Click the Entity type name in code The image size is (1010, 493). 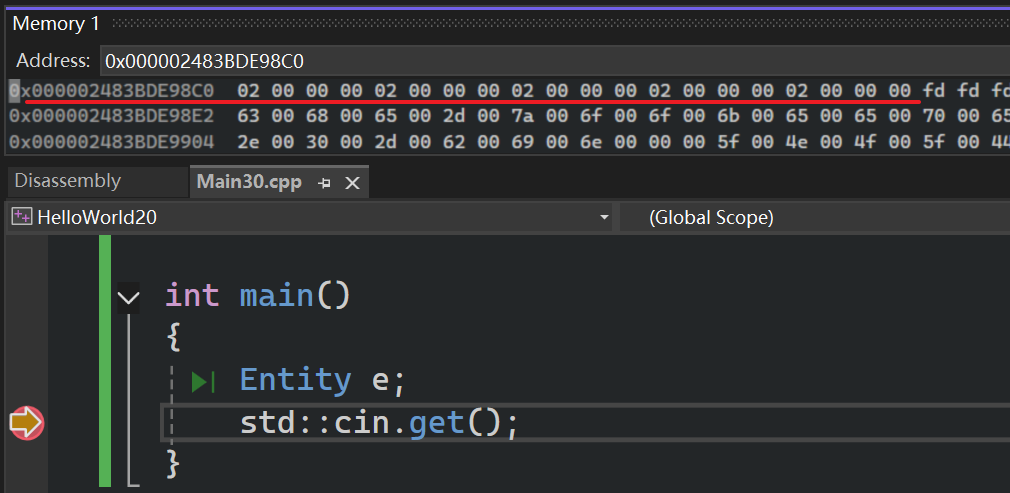pyautogui.click(x=295, y=380)
